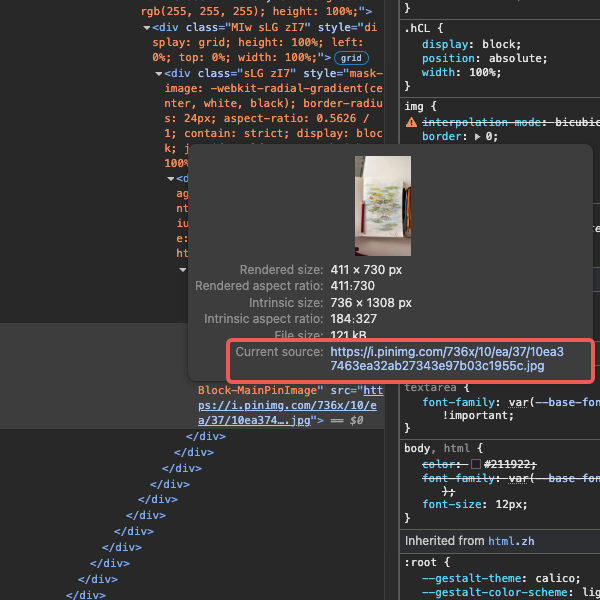The height and width of the screenshot is (600, 600).
Task: Select the img rule selector
Action: coord(414,106)
